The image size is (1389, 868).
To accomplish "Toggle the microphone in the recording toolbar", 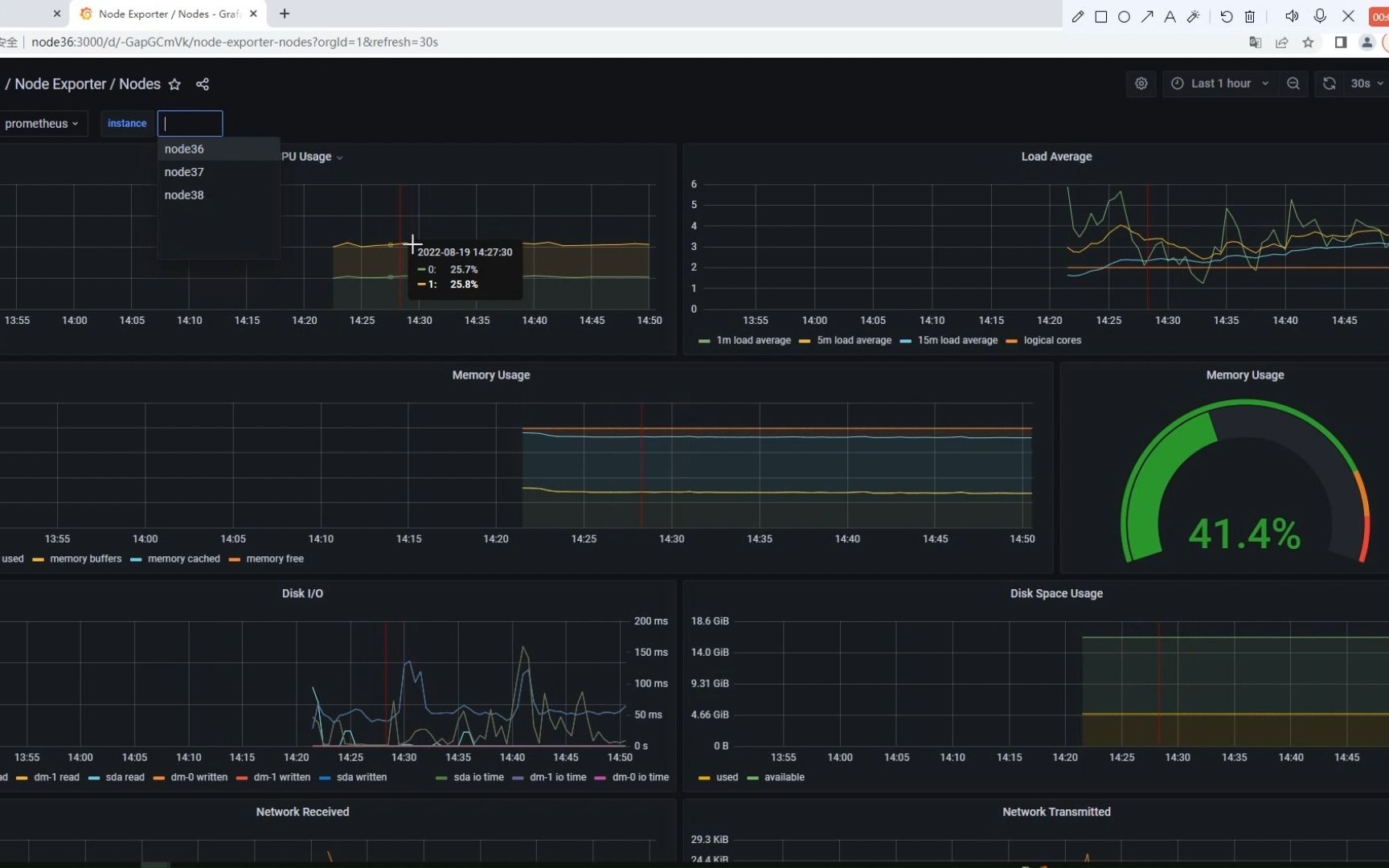I will point(1319,16).
